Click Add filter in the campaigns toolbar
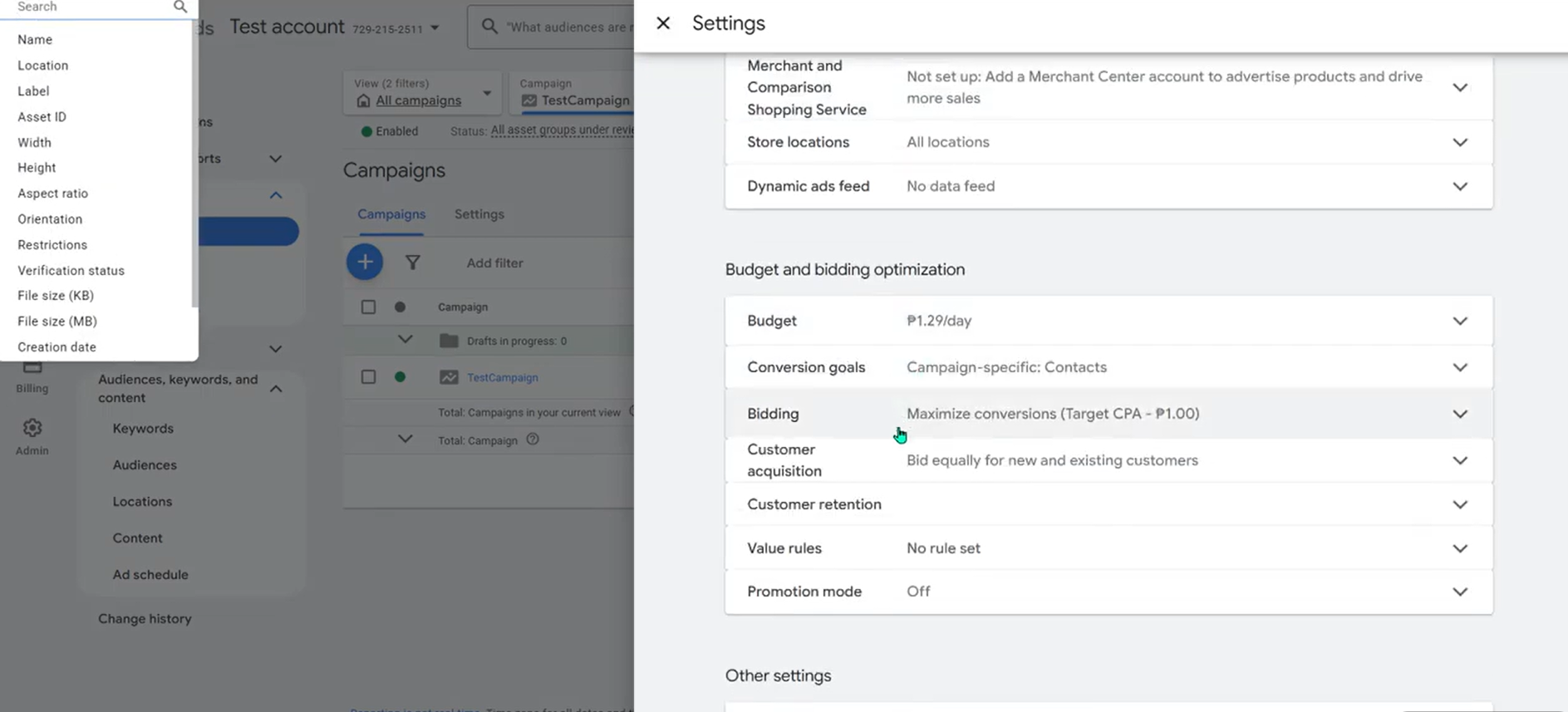The image size is (1568, 712). tap(494, 263)
